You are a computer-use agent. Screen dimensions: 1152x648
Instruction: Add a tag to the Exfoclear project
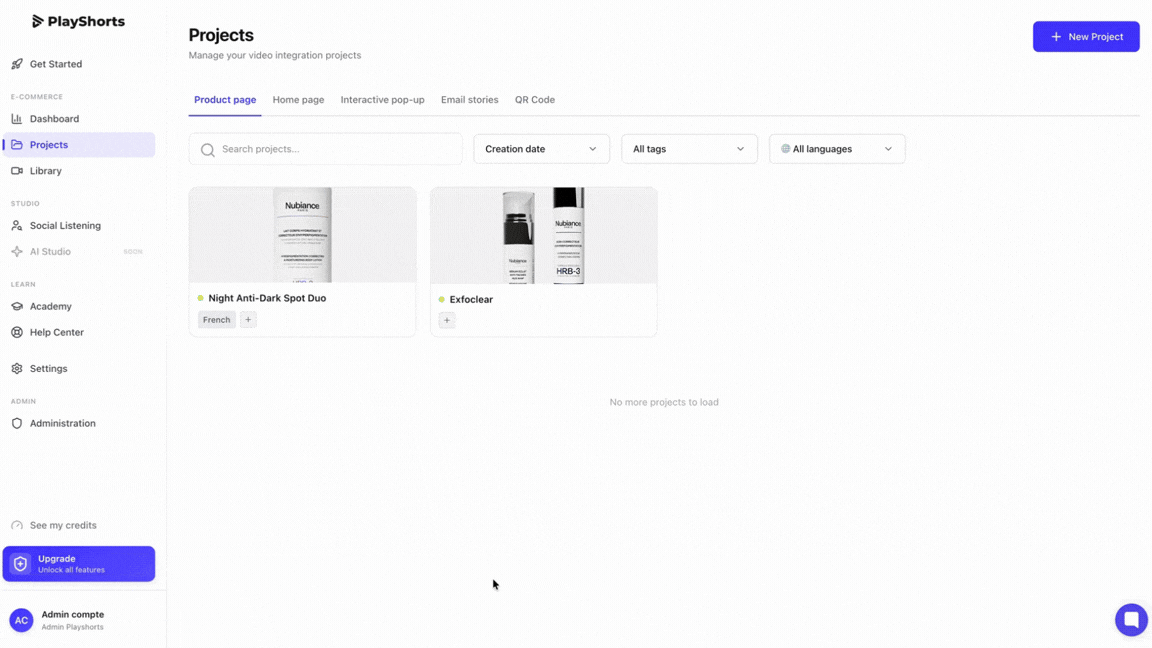447,320
